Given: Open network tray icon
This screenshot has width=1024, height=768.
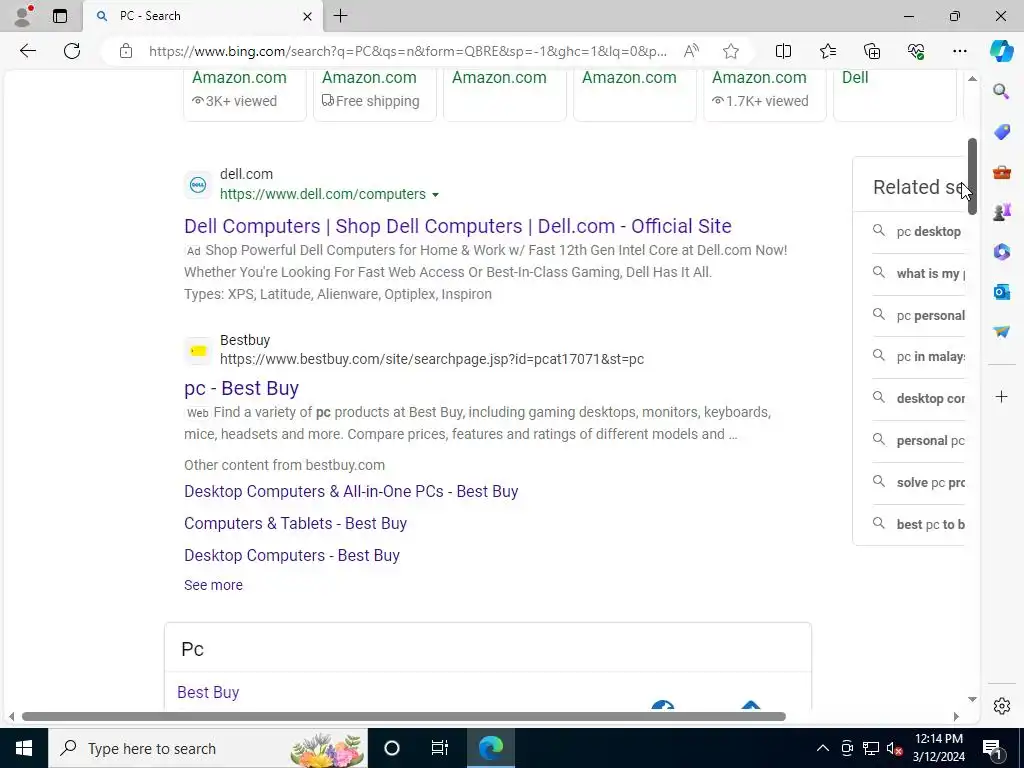Looking at the screenshot, I should tap(871, 748).
